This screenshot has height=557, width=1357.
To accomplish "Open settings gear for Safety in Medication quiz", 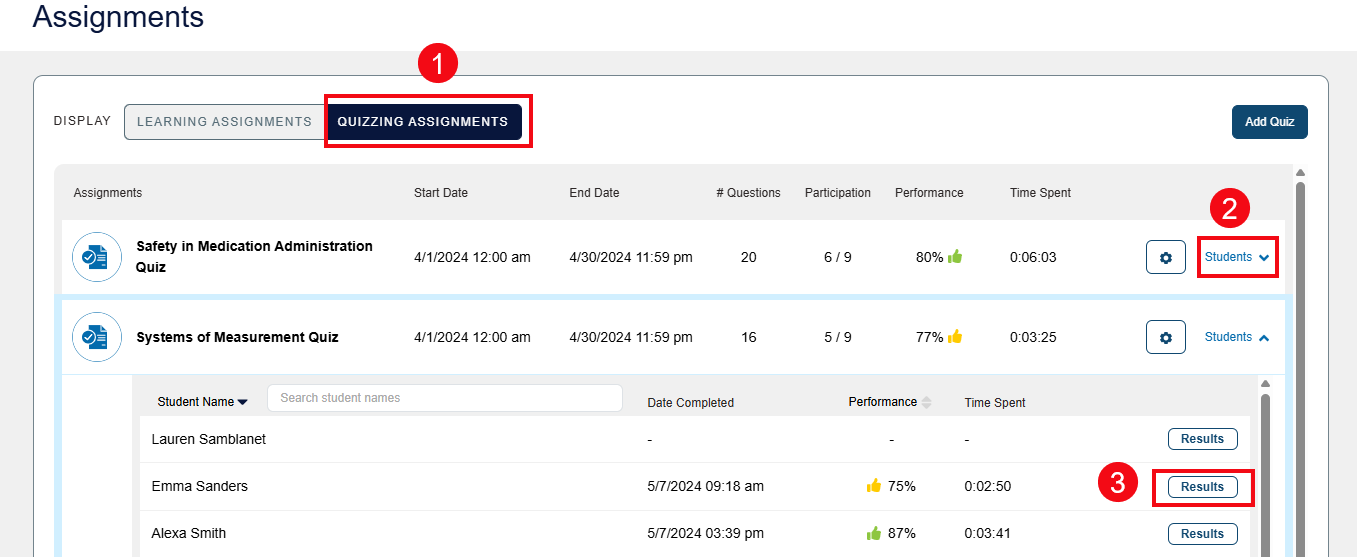I will click(1165, 257).
